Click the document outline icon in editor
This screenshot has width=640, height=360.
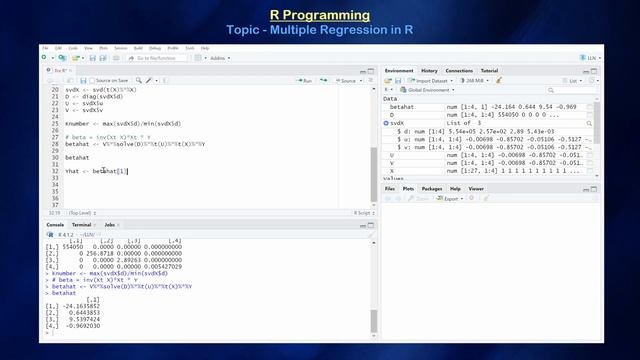[x=371, y=80]
